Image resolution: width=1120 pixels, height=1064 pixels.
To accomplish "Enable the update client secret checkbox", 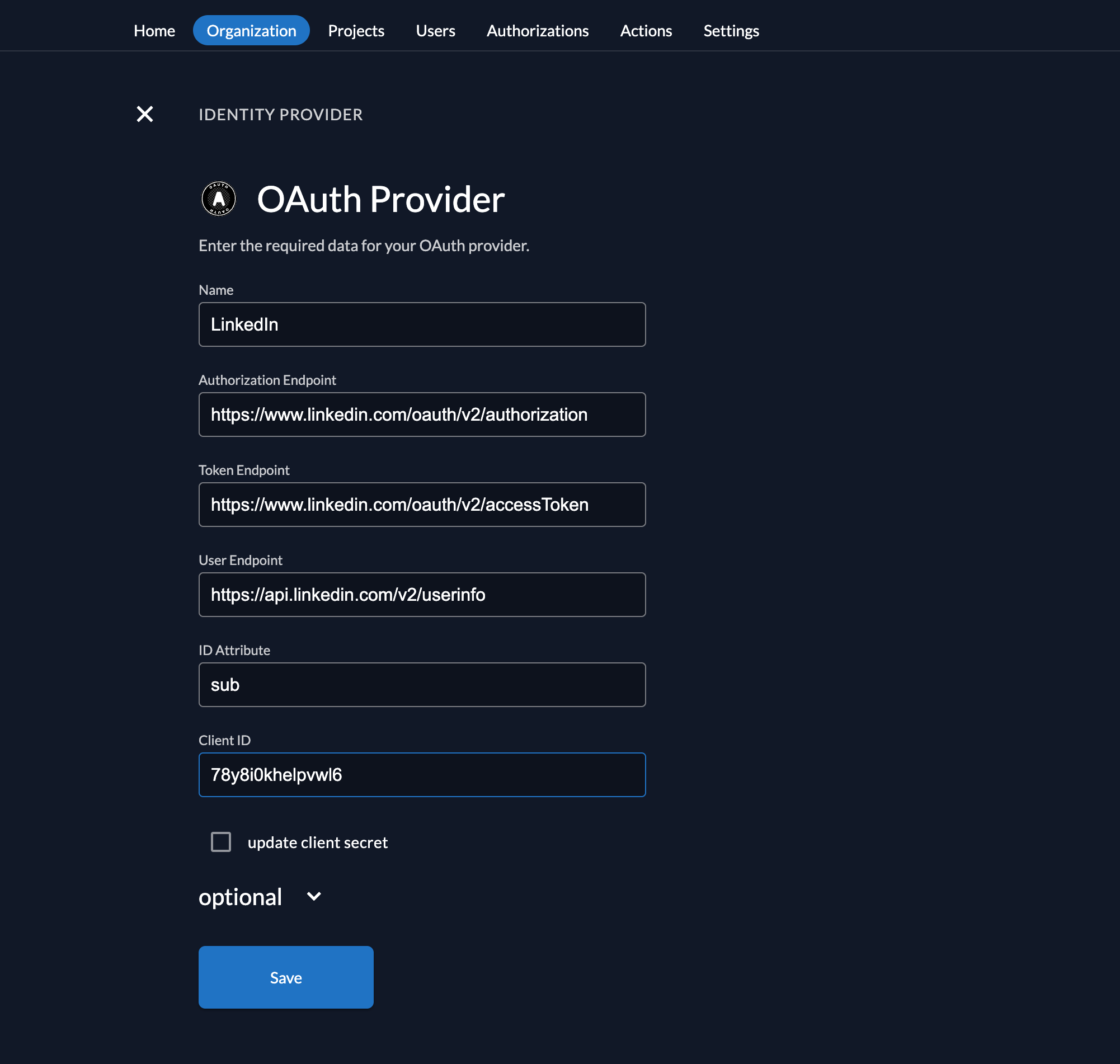I will 220,842.
